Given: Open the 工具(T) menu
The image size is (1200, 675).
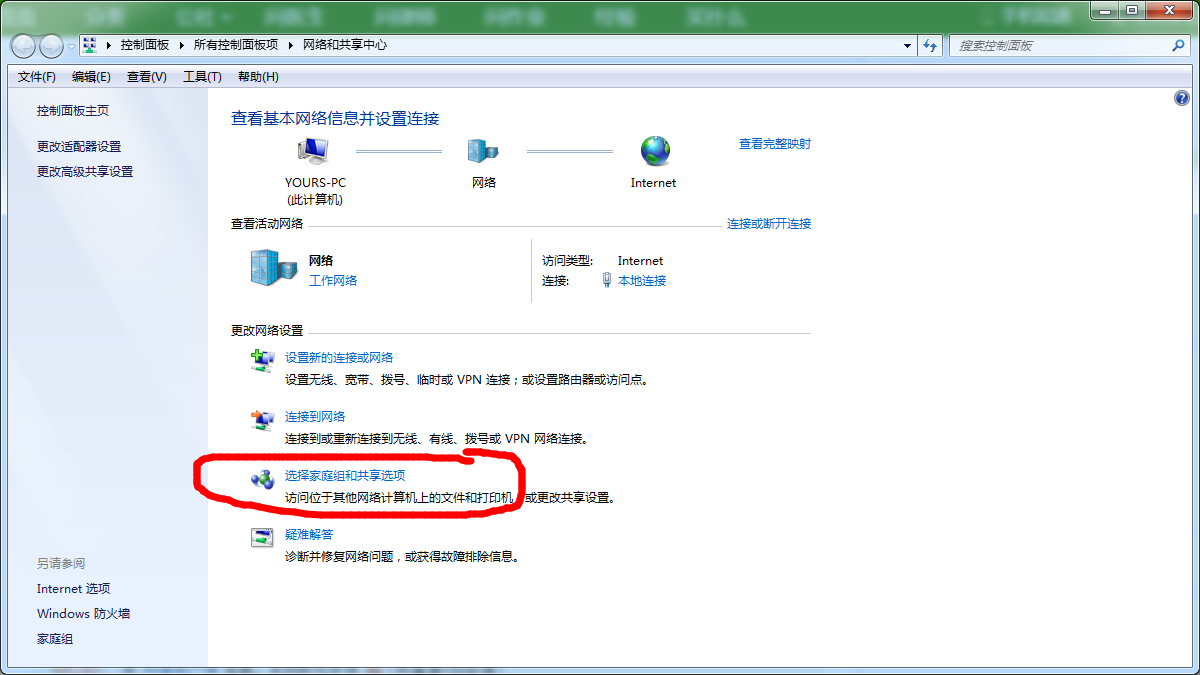Looking at the screenshot, I should click(x=202, y=77).
